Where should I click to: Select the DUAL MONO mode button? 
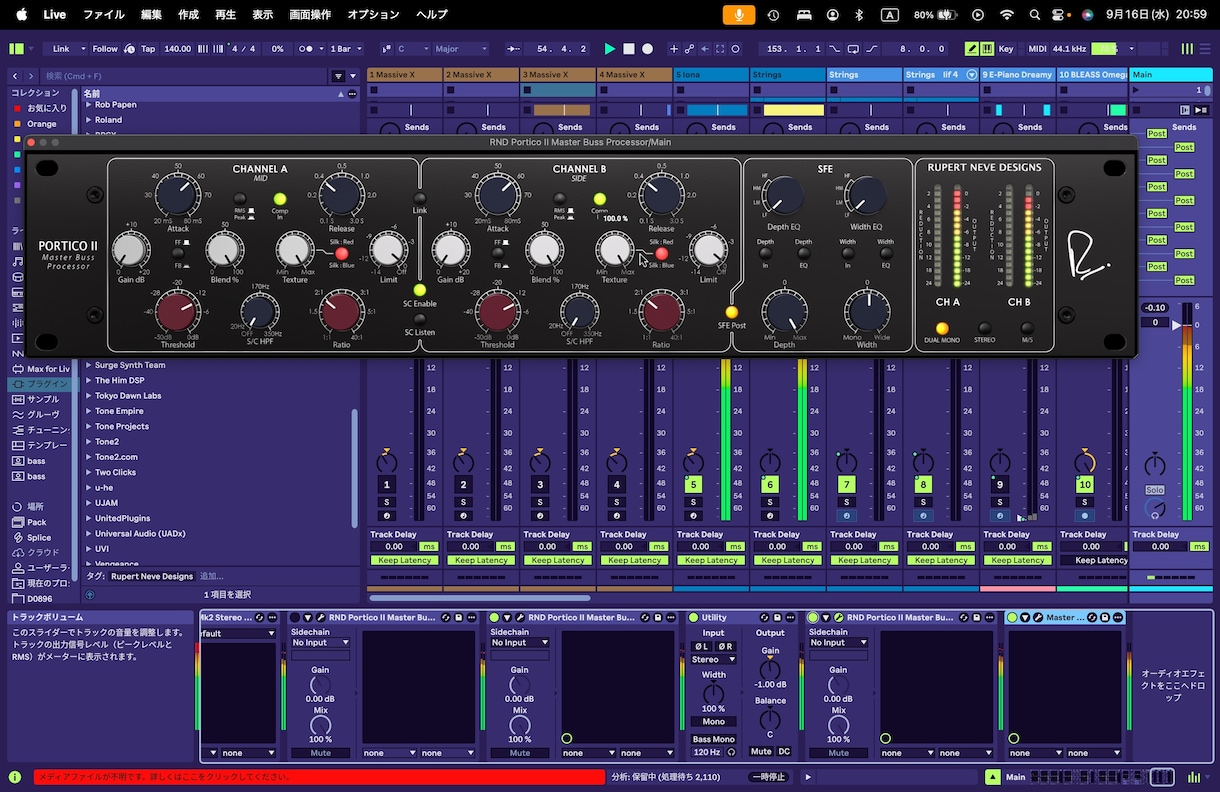[942, 328]
